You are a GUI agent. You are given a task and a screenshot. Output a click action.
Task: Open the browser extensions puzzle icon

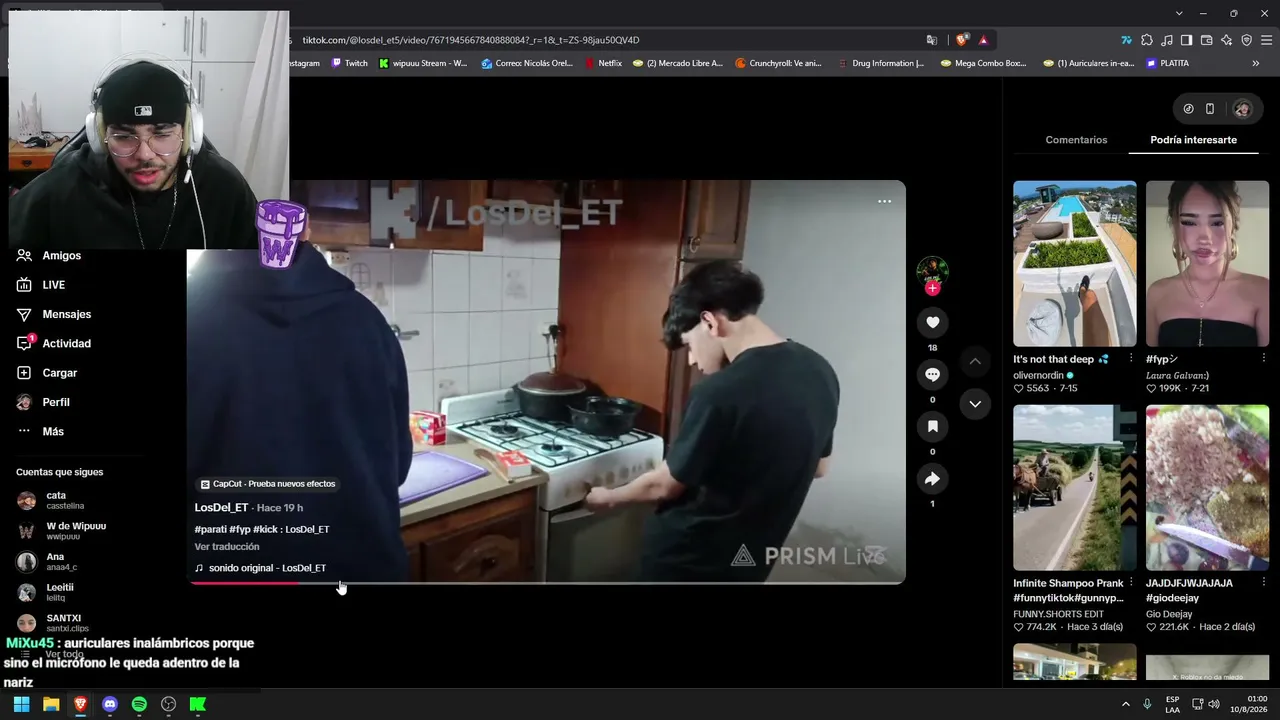(1146, 40)
